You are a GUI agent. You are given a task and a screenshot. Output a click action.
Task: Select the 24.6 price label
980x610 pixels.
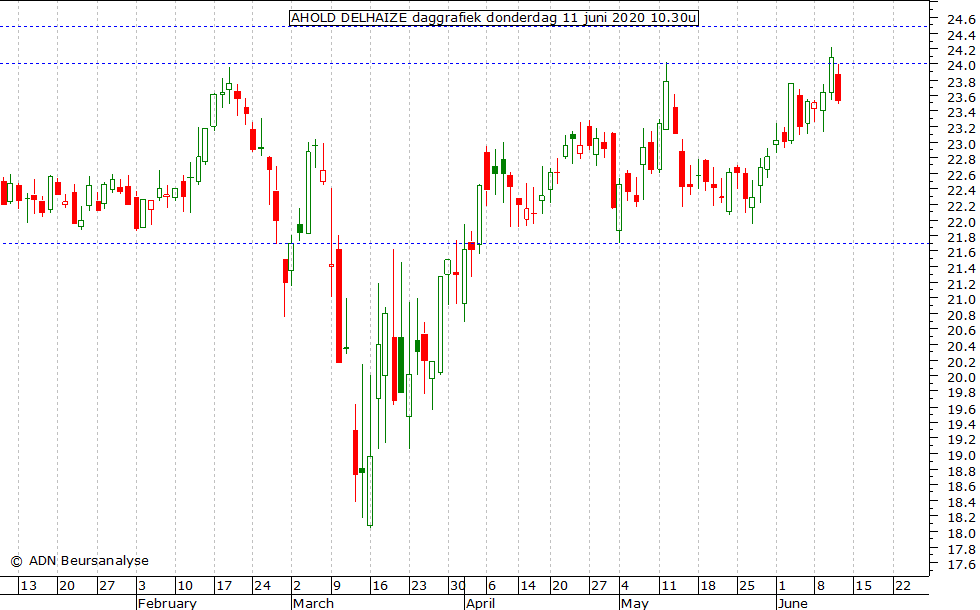click(961, 19)
